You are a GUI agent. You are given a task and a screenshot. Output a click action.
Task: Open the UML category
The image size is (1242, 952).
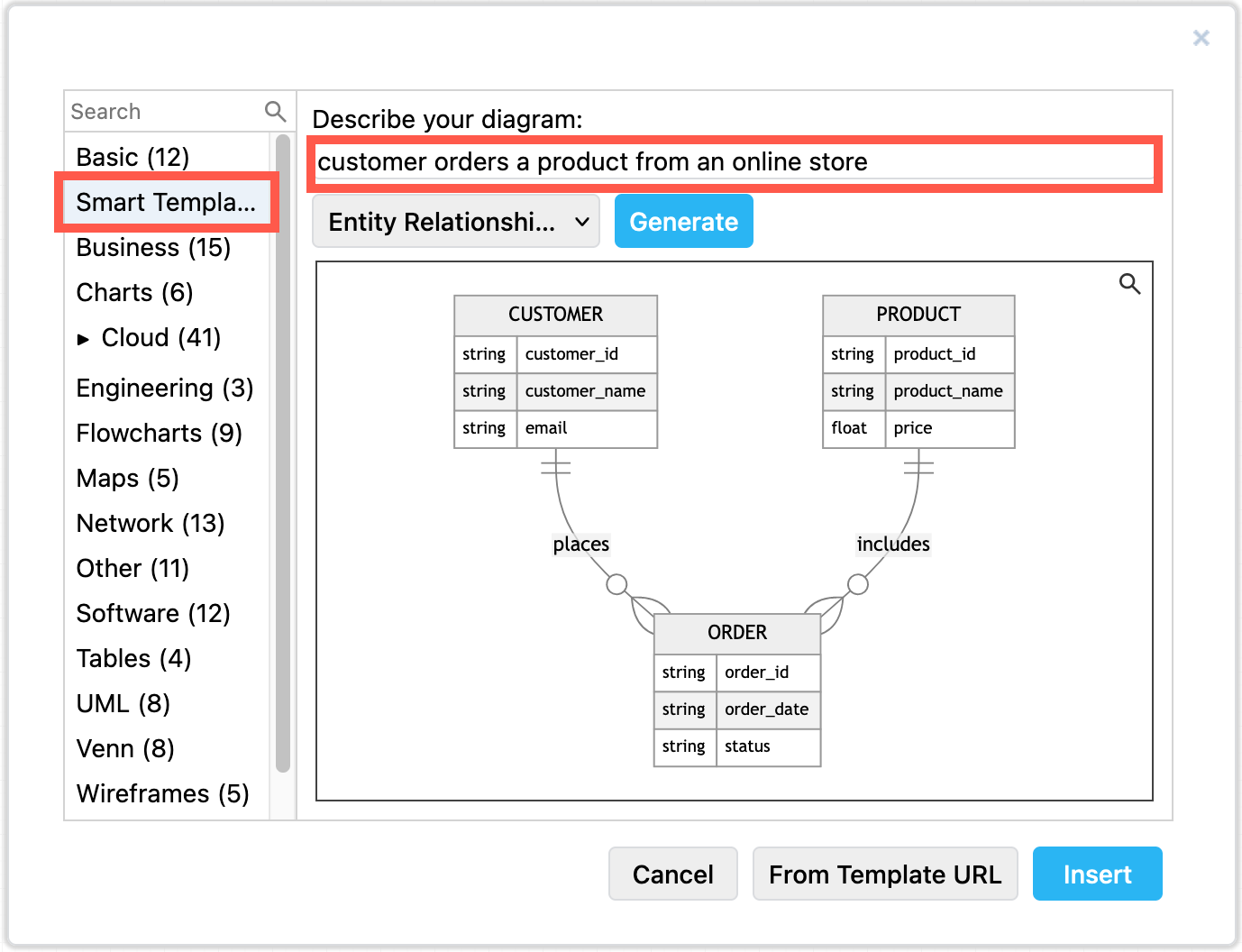(122, 703)
